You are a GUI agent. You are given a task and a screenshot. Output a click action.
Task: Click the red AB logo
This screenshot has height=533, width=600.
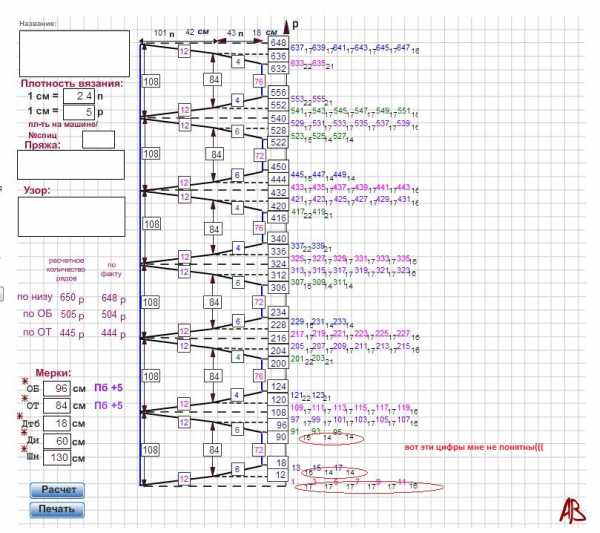(572, 510)
